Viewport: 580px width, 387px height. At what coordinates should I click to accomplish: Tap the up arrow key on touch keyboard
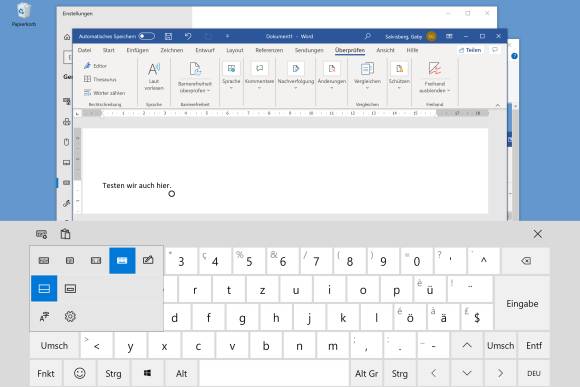(467, 345)
